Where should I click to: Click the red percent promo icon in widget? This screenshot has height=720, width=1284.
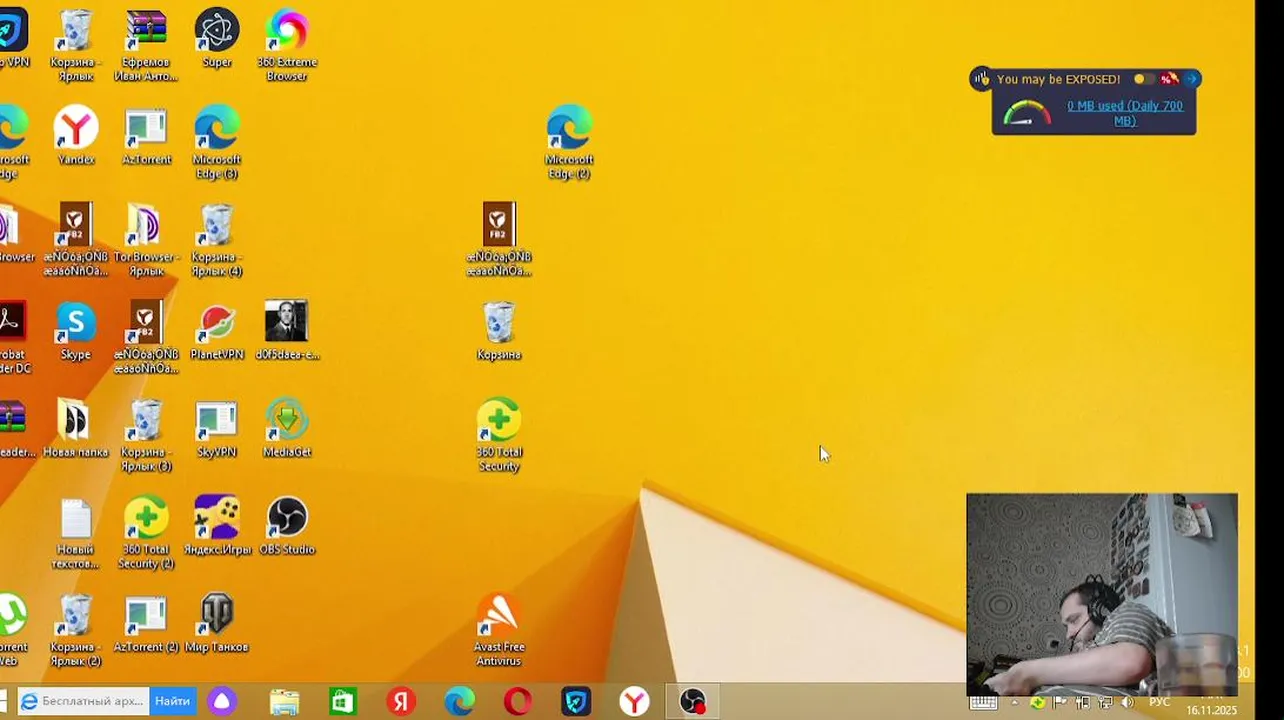click(x=1169, y=79)
